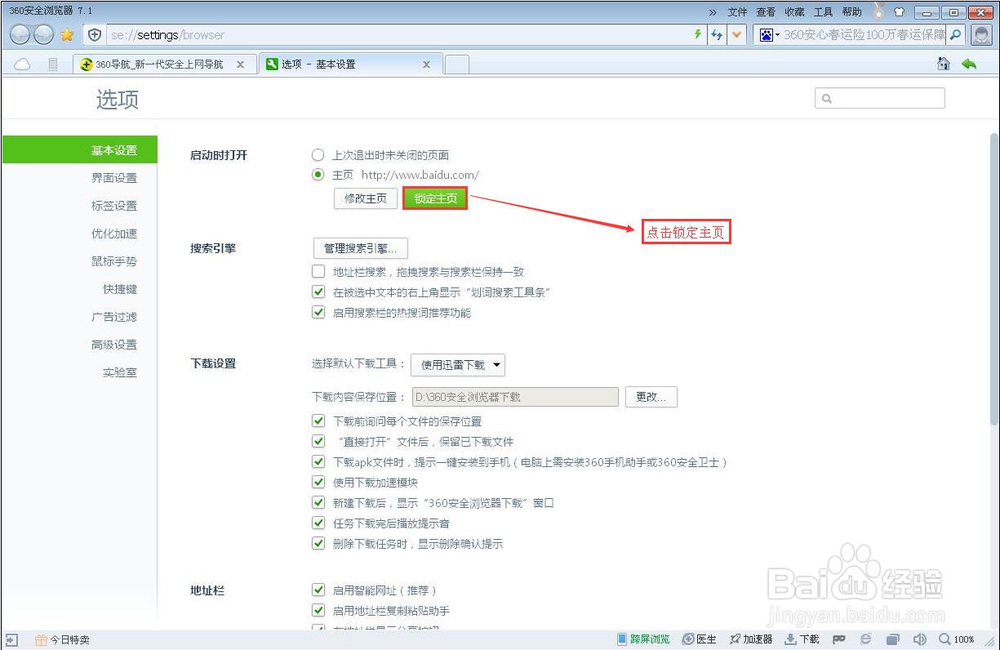Click the green undo closed tab arrow
This screenshot has width=1000, height=650.
969,64
